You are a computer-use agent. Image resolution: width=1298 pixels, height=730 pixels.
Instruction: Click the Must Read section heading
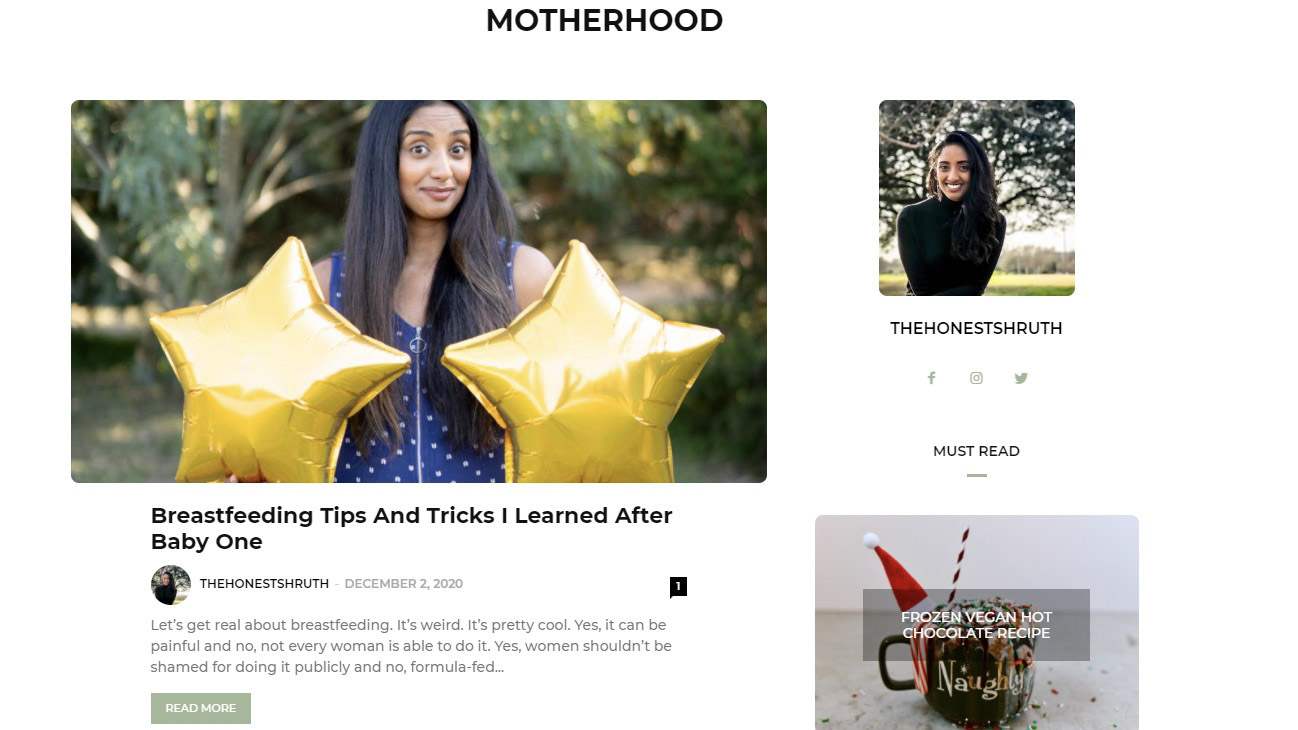(976, 451)
